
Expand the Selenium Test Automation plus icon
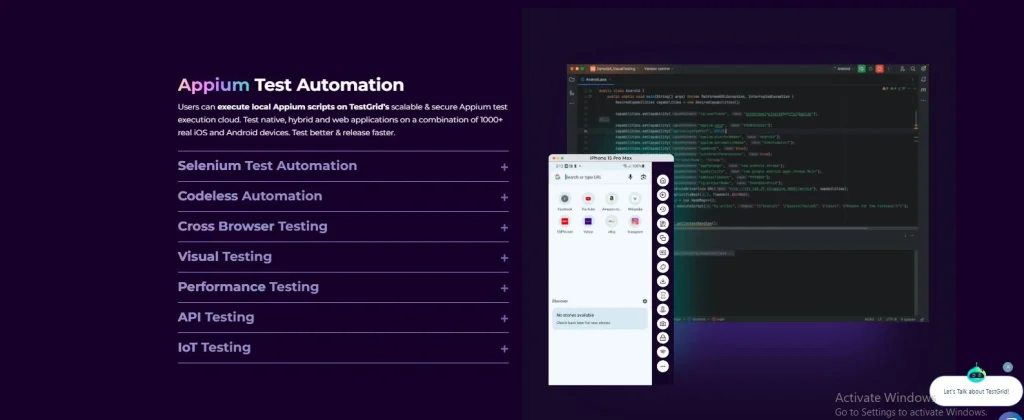coord(504,167)
